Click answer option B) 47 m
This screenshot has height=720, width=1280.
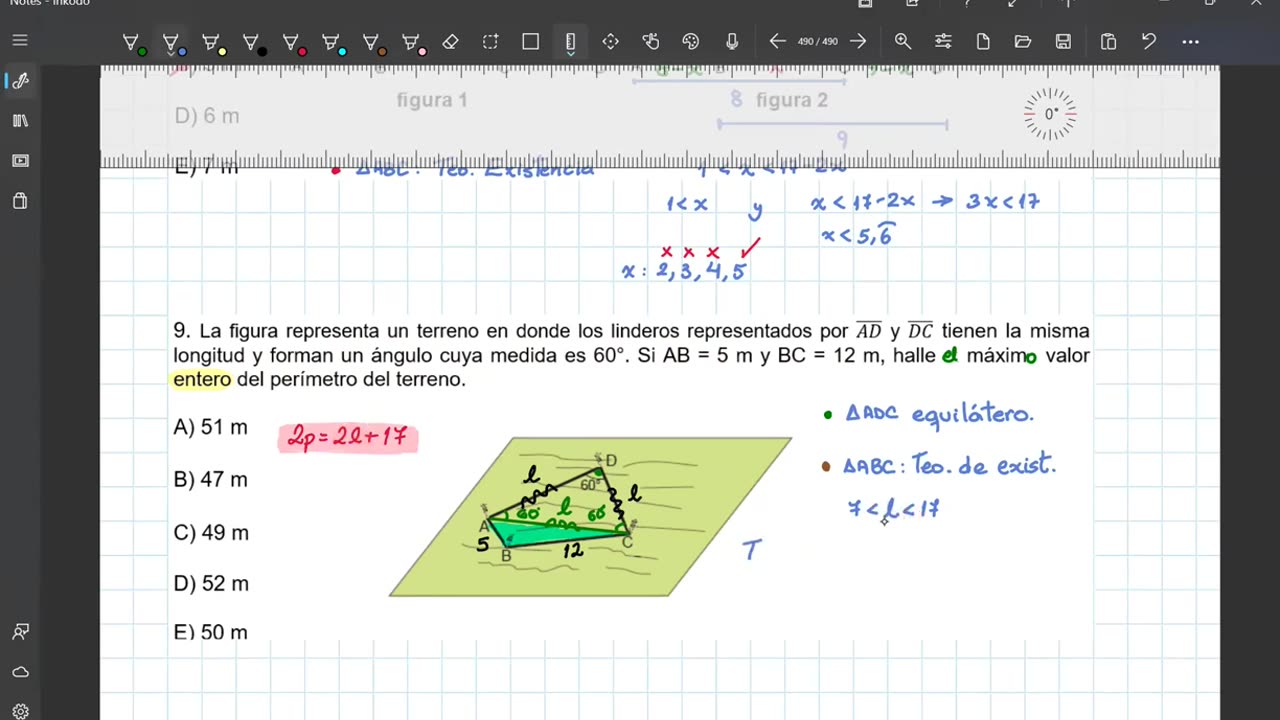(210, 480)
